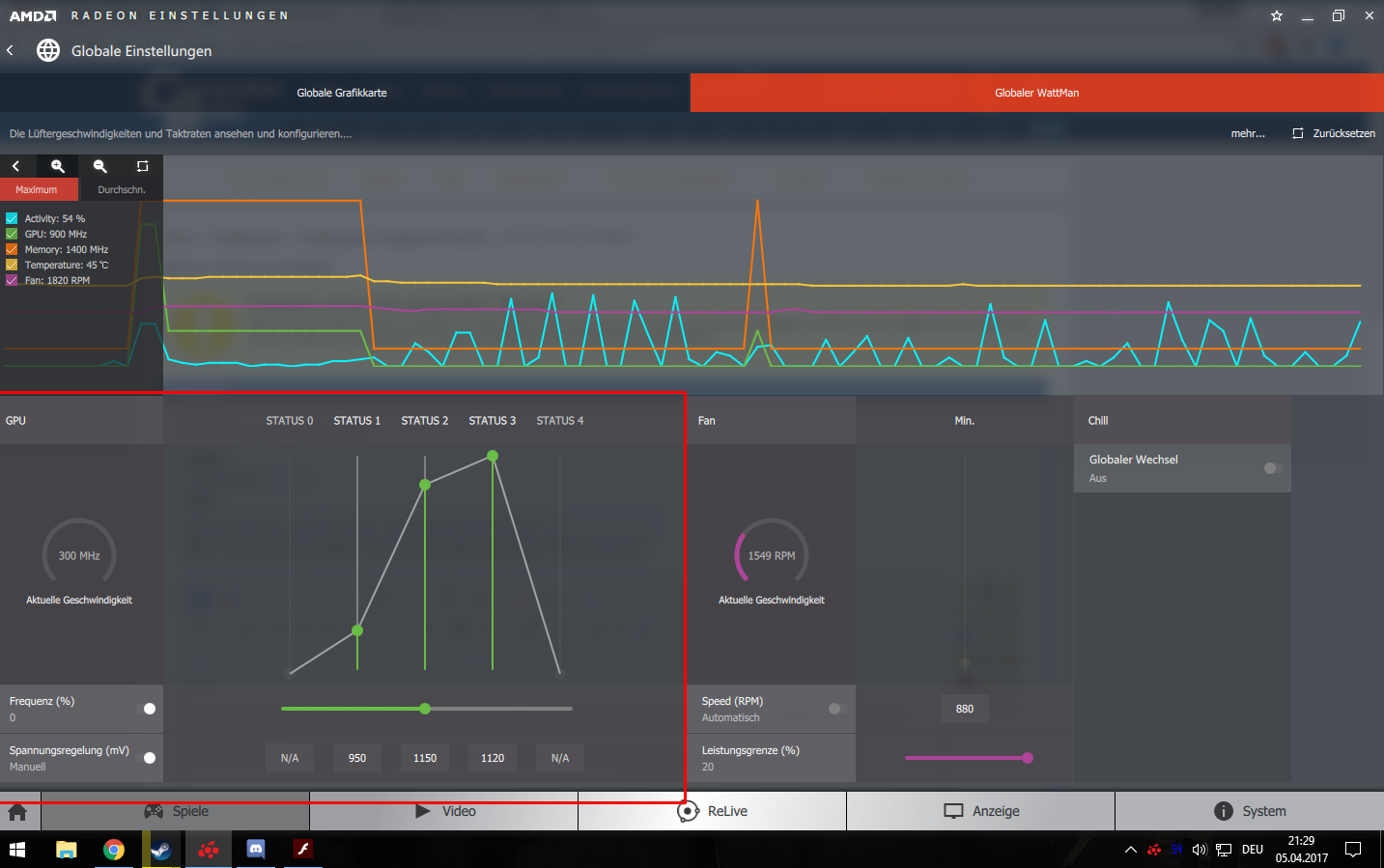Click the 1120 voltage field
Viewport: 1384px width, 868px height.
[493, 758]
